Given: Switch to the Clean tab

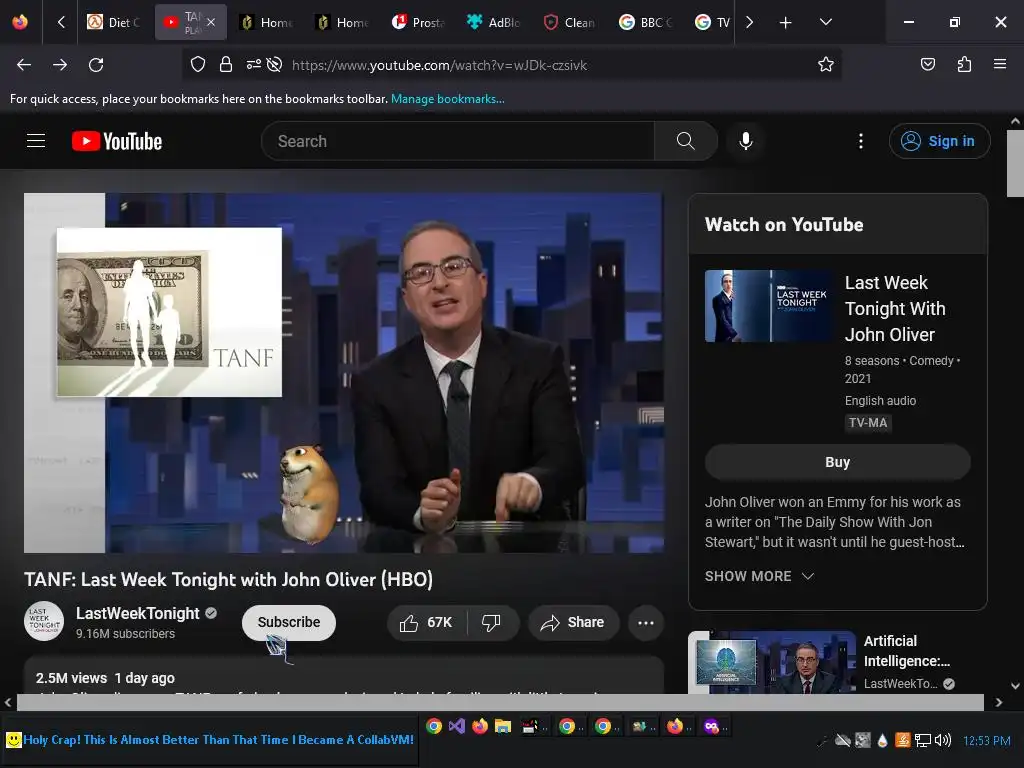Looking at the screenshot, I should [x=570, y=22].
